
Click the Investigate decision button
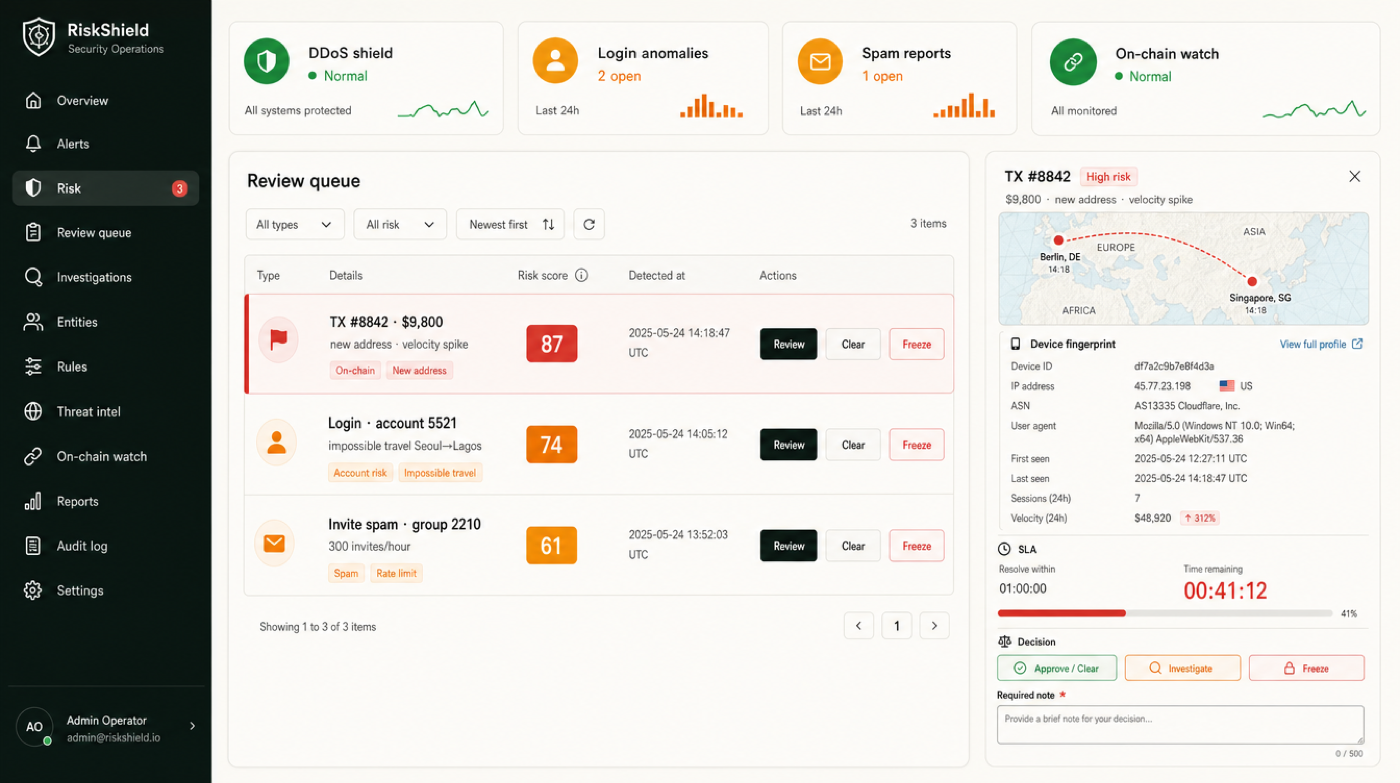click(x=1183, y=668)
